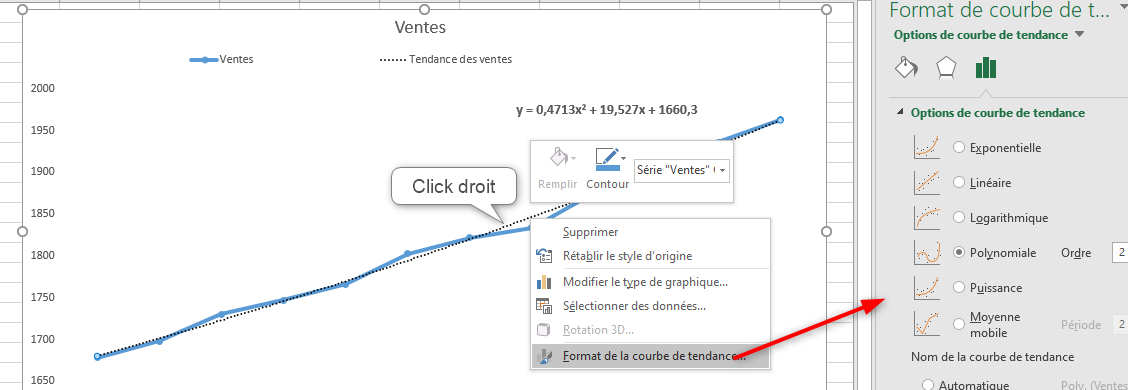Choose Modifier le type de graphique
This screenshot has height=390, width=1128.
pos(650,282)
